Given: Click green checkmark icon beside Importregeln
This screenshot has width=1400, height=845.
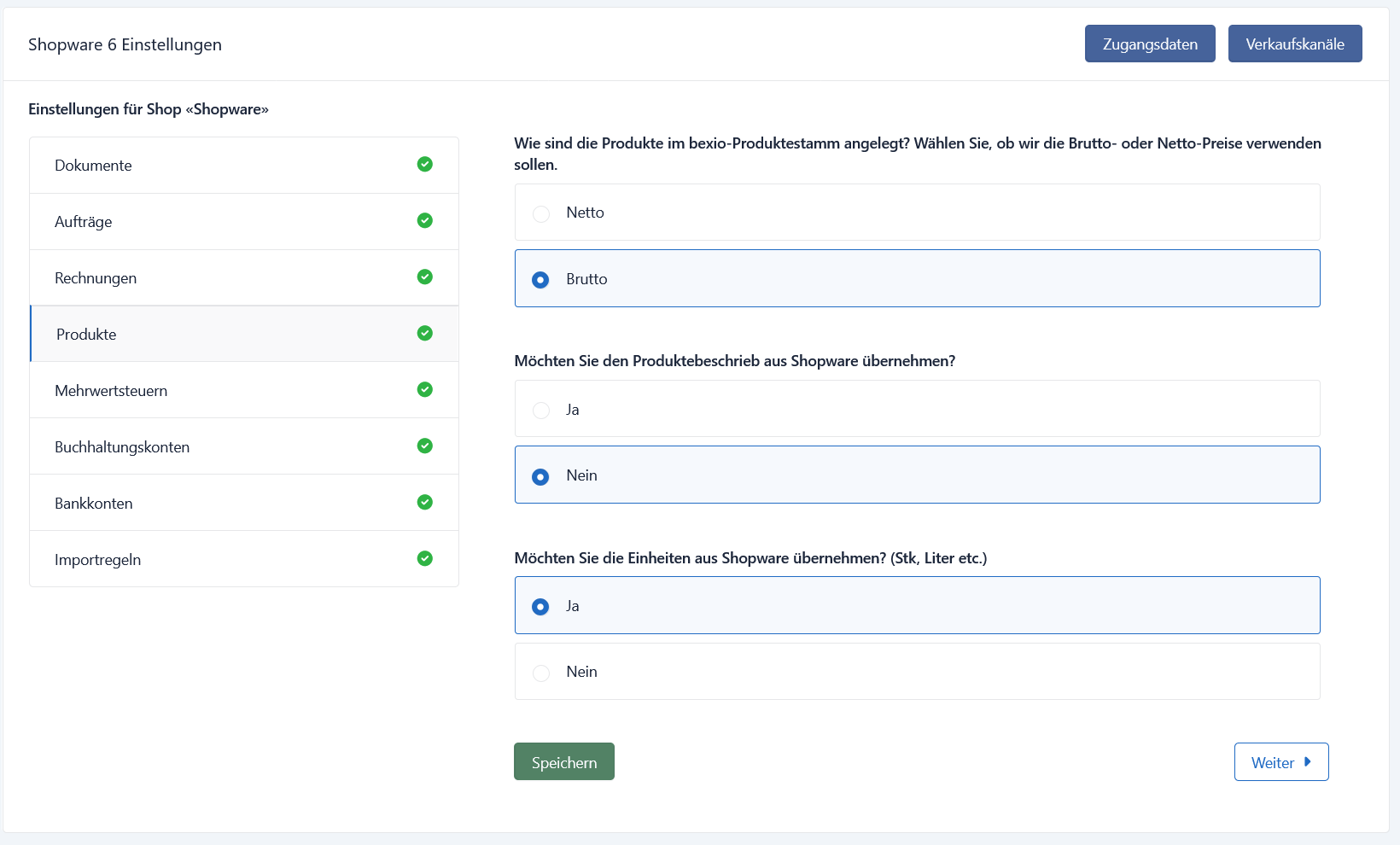Looking at the screenshot, I should click(x=425, y=558).
